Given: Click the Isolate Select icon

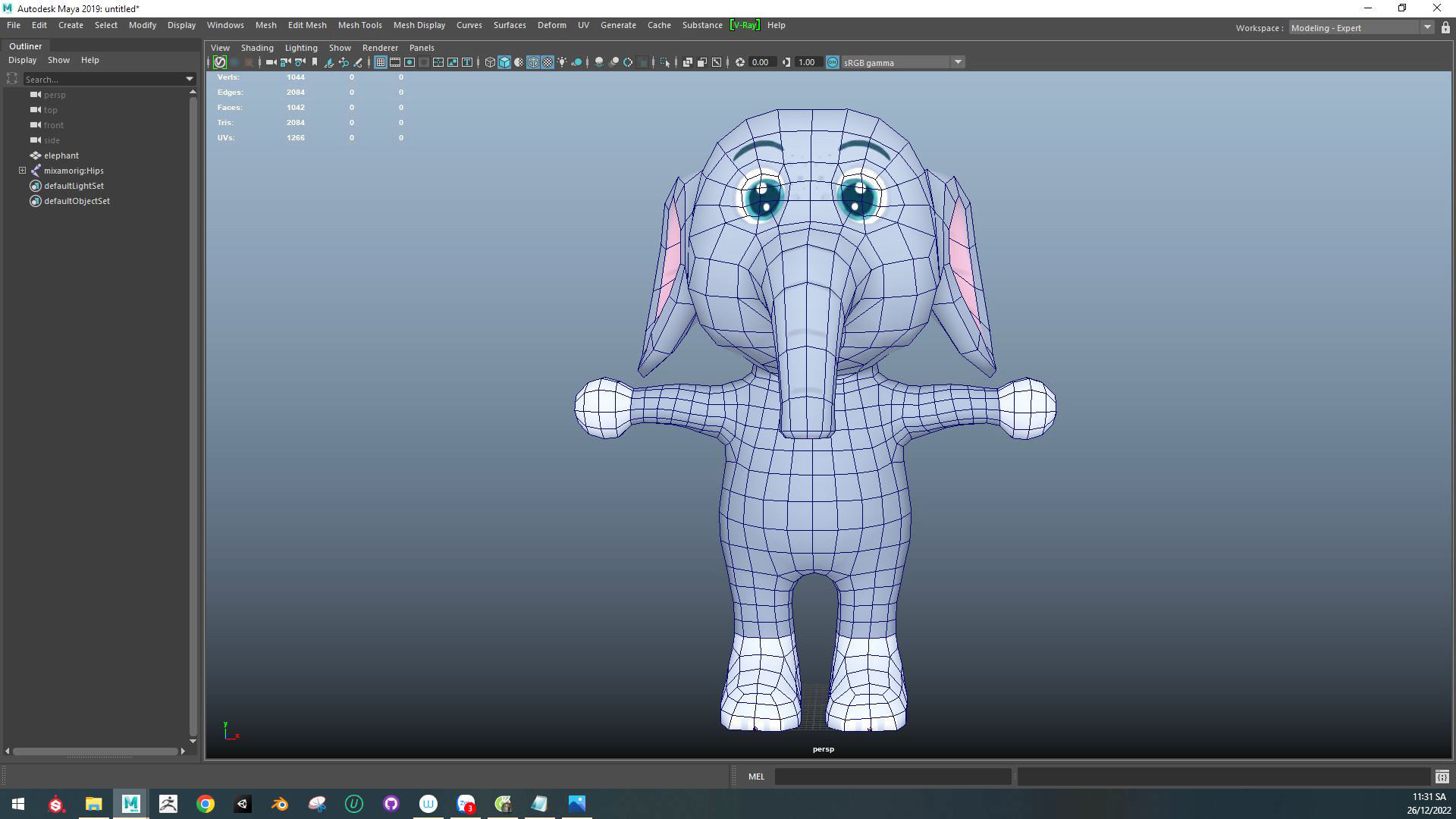Looking at the screenshot, I should tap(665, 62).
